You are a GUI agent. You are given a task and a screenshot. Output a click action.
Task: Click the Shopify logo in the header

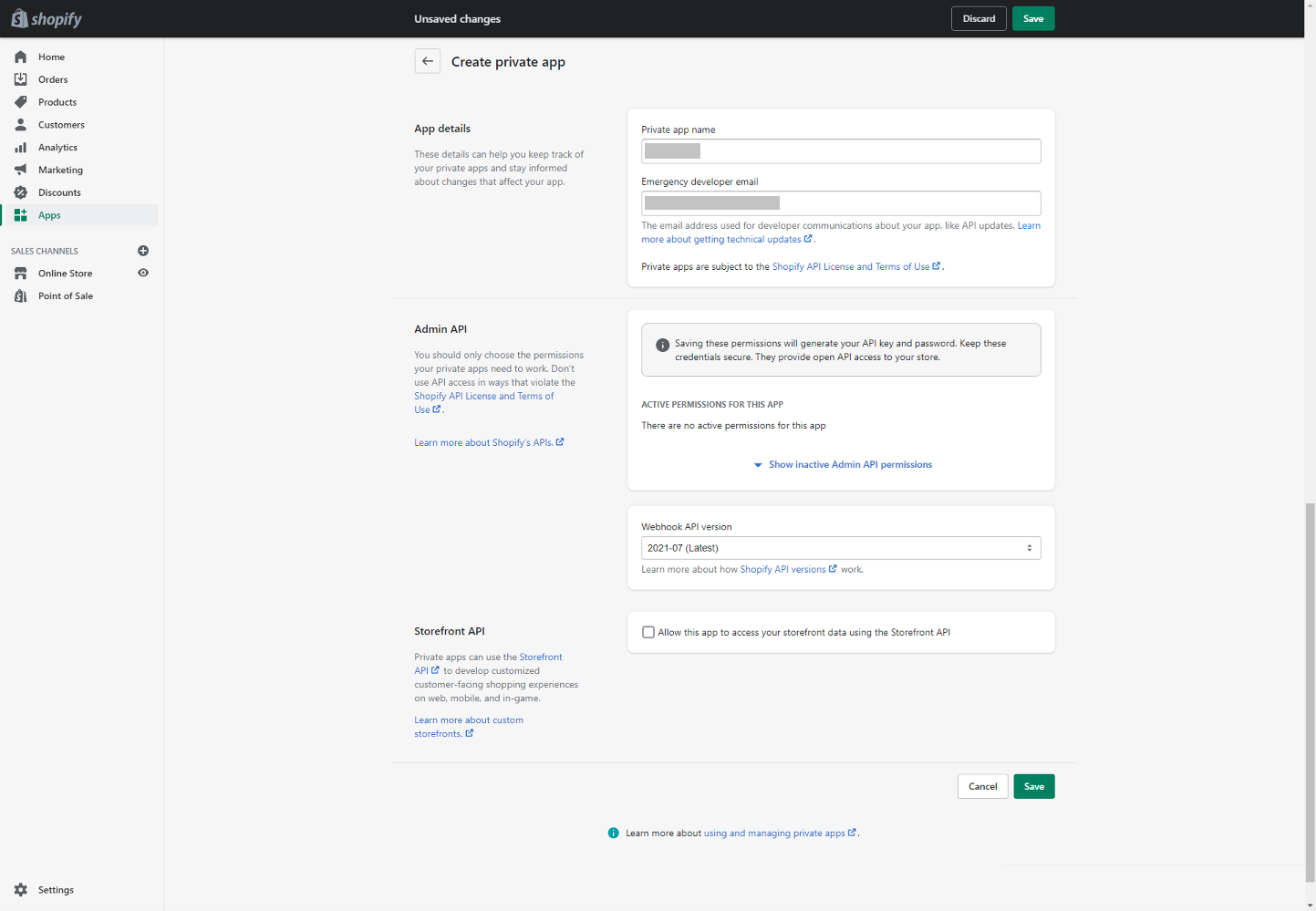46,19
